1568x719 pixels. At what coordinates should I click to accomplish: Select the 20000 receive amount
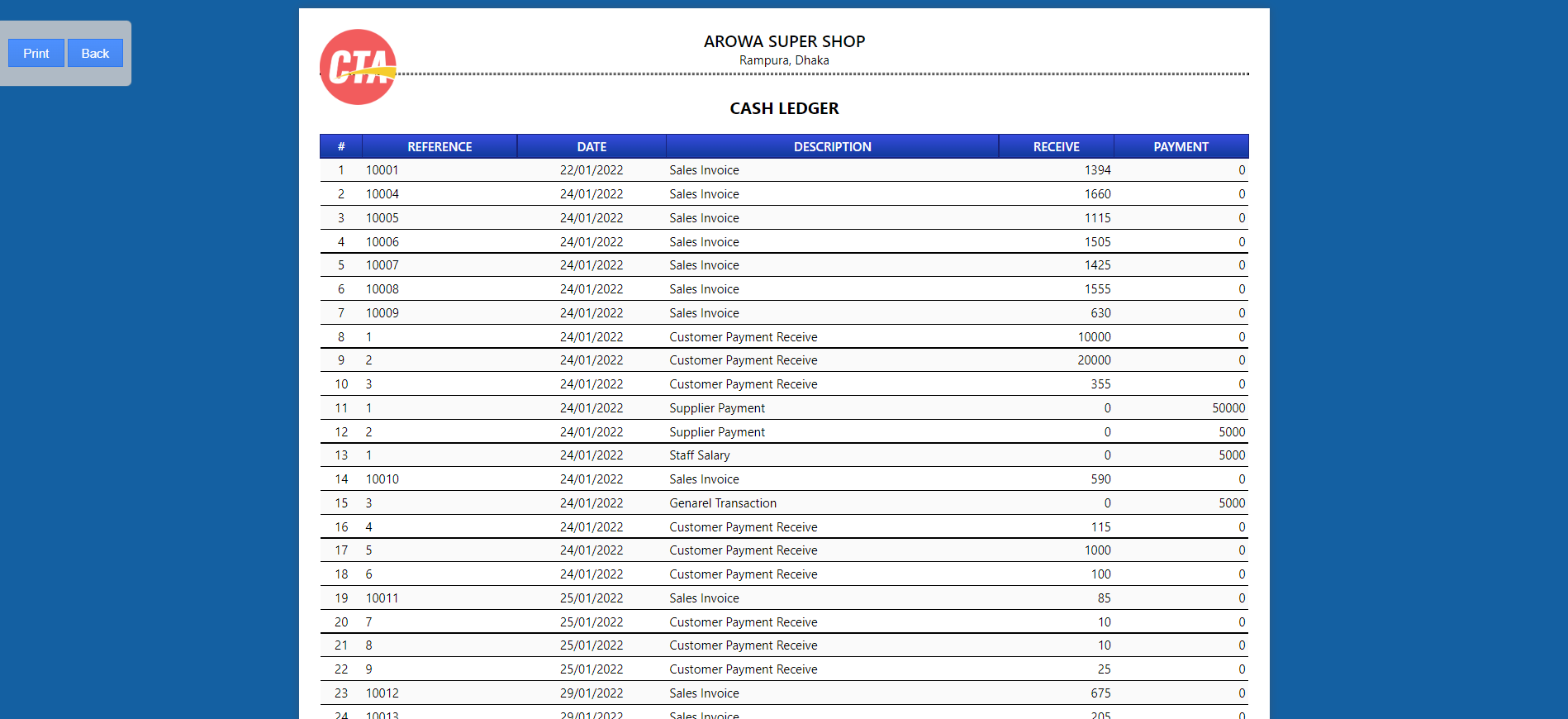1094,360
